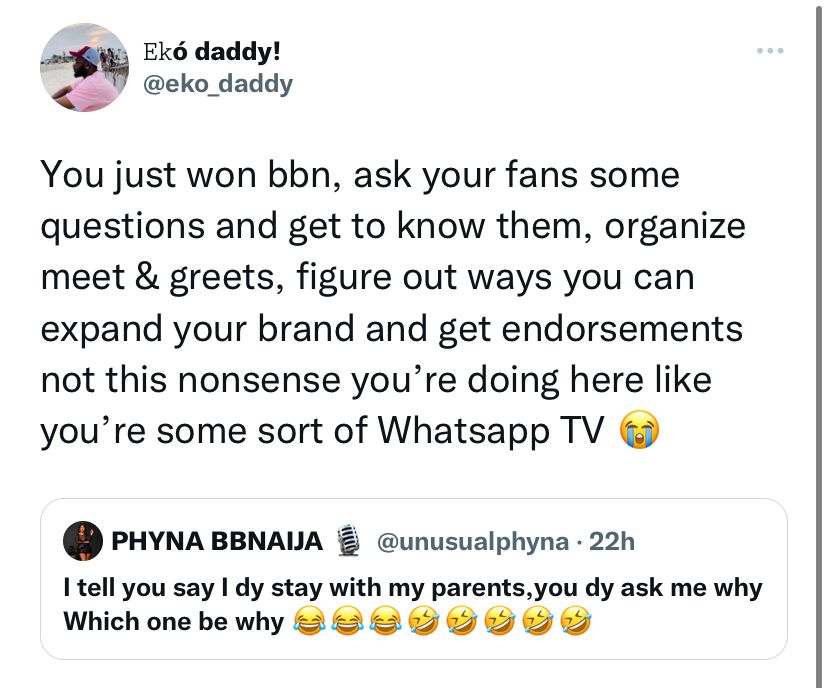
Task: Click the Ekó daddy! display name
Action: tap(212, 52)
